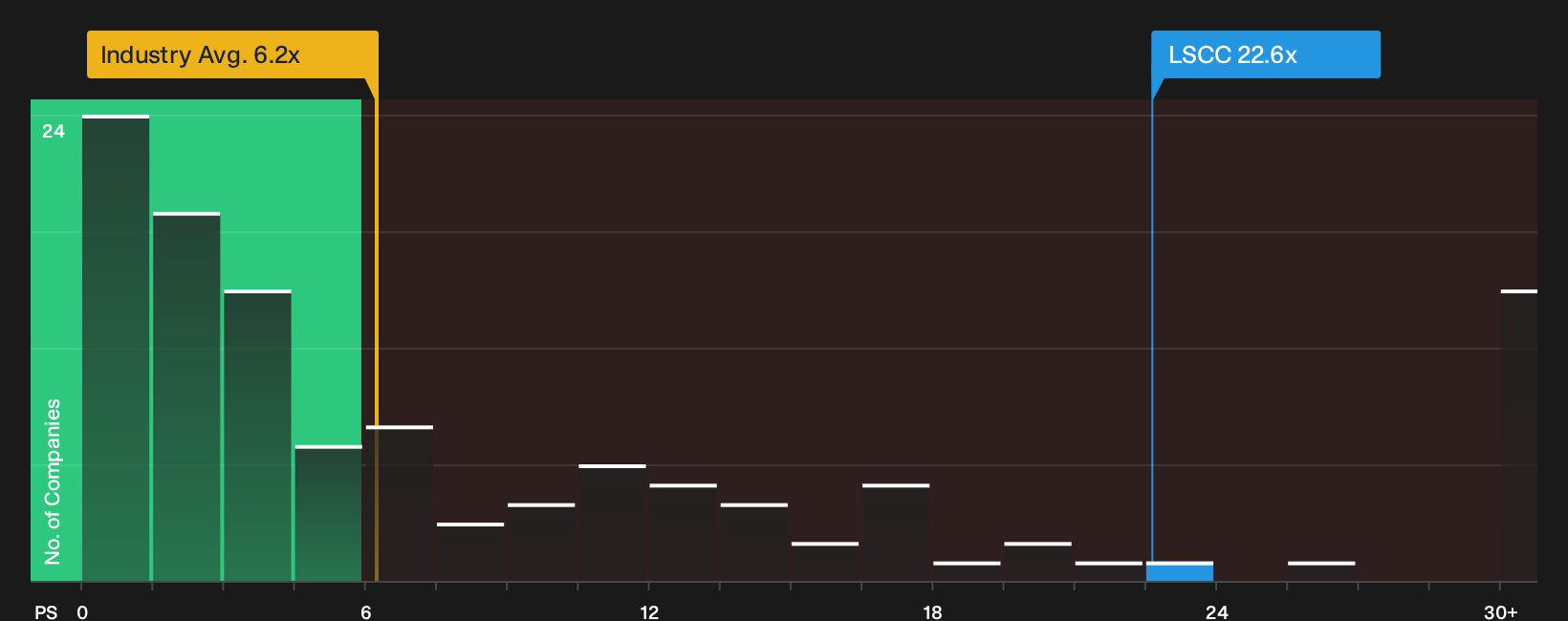Click the bar just right of industry average line
The width and height of the screenshot is (1568, 621).
(x=400, y=503)
